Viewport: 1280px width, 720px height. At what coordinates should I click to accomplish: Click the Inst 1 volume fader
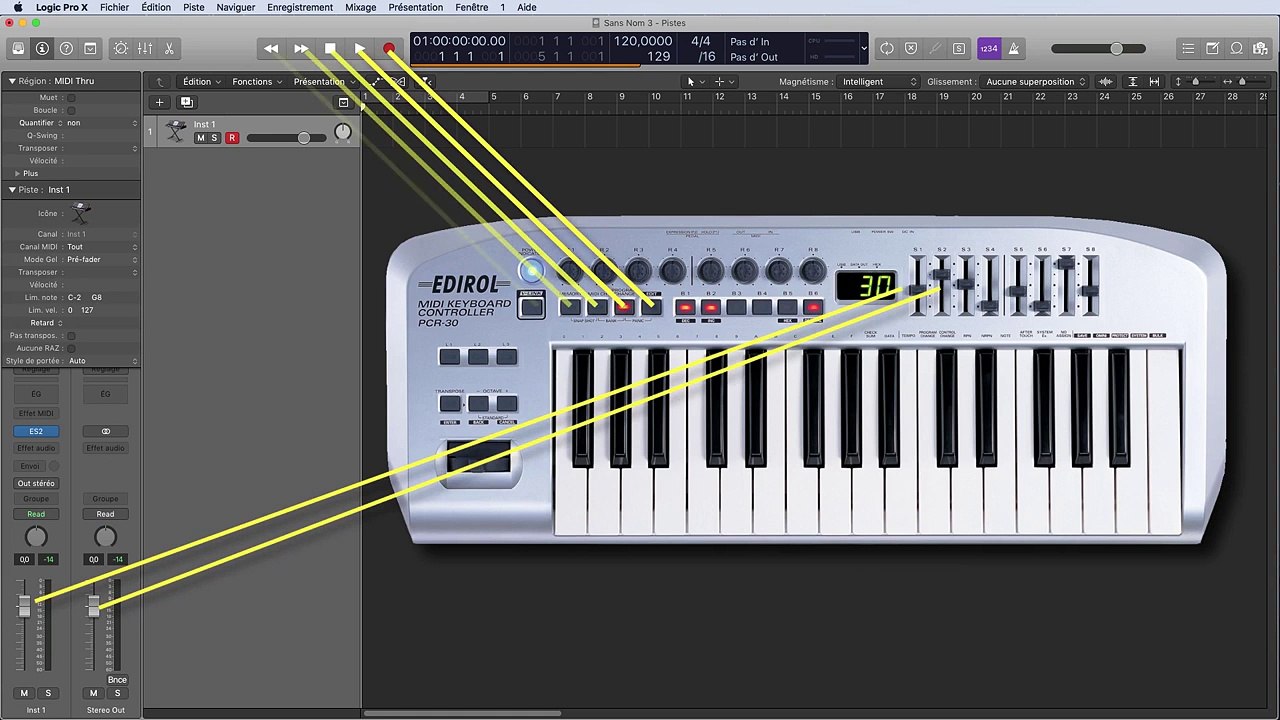[24, 604]
